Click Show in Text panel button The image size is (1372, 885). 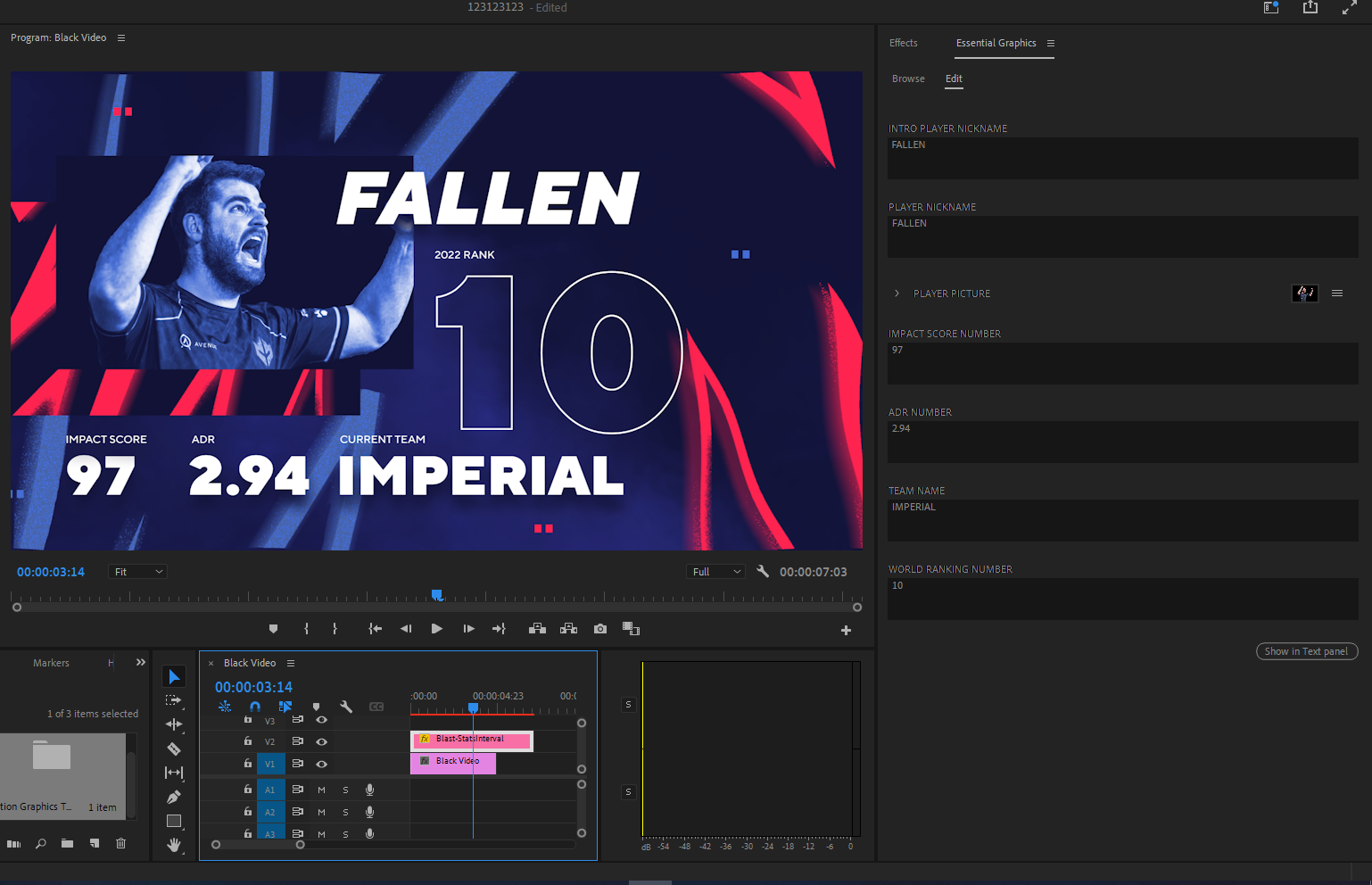click(x=1307, y=651)
